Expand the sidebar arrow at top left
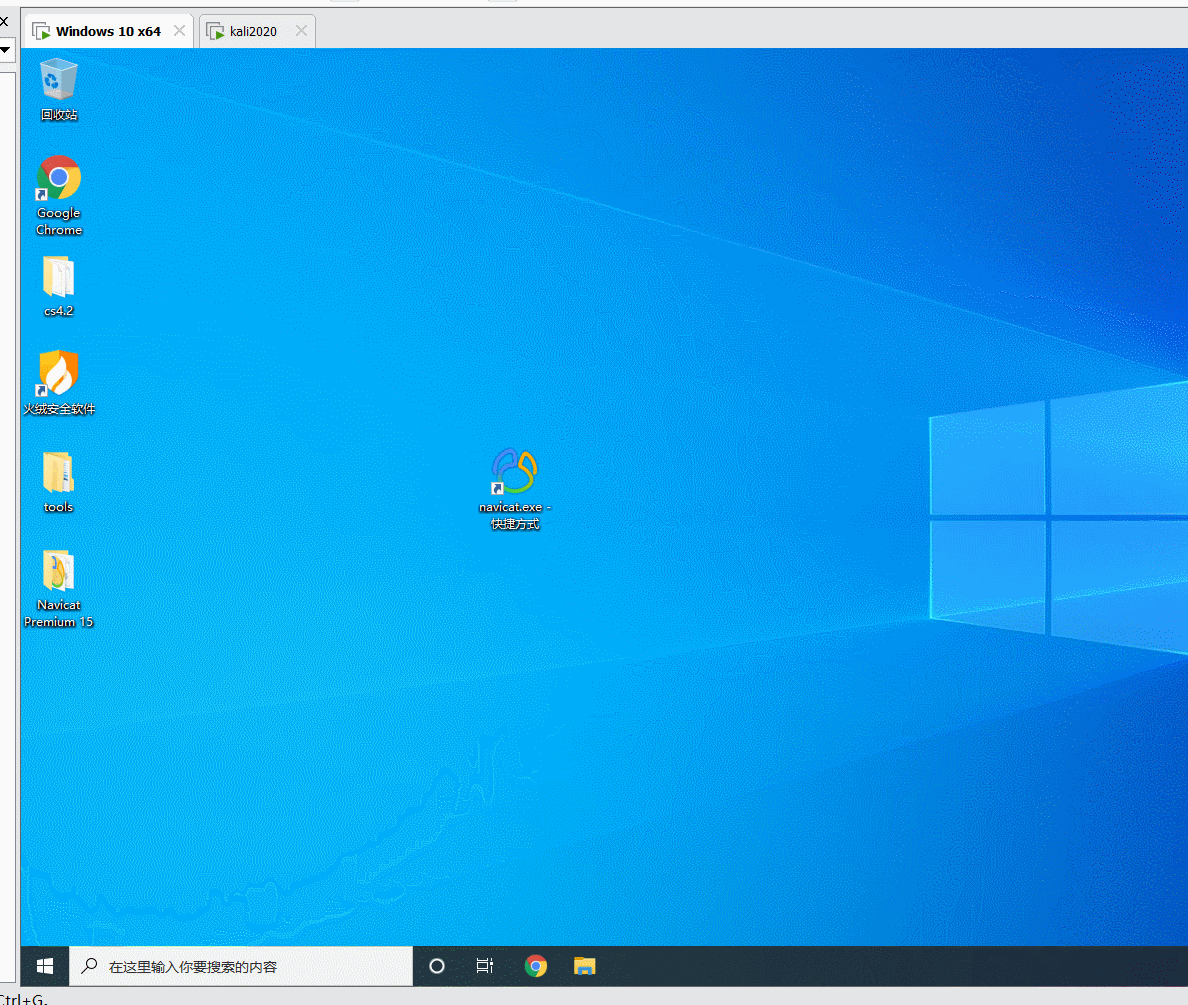 coord(6,49)
